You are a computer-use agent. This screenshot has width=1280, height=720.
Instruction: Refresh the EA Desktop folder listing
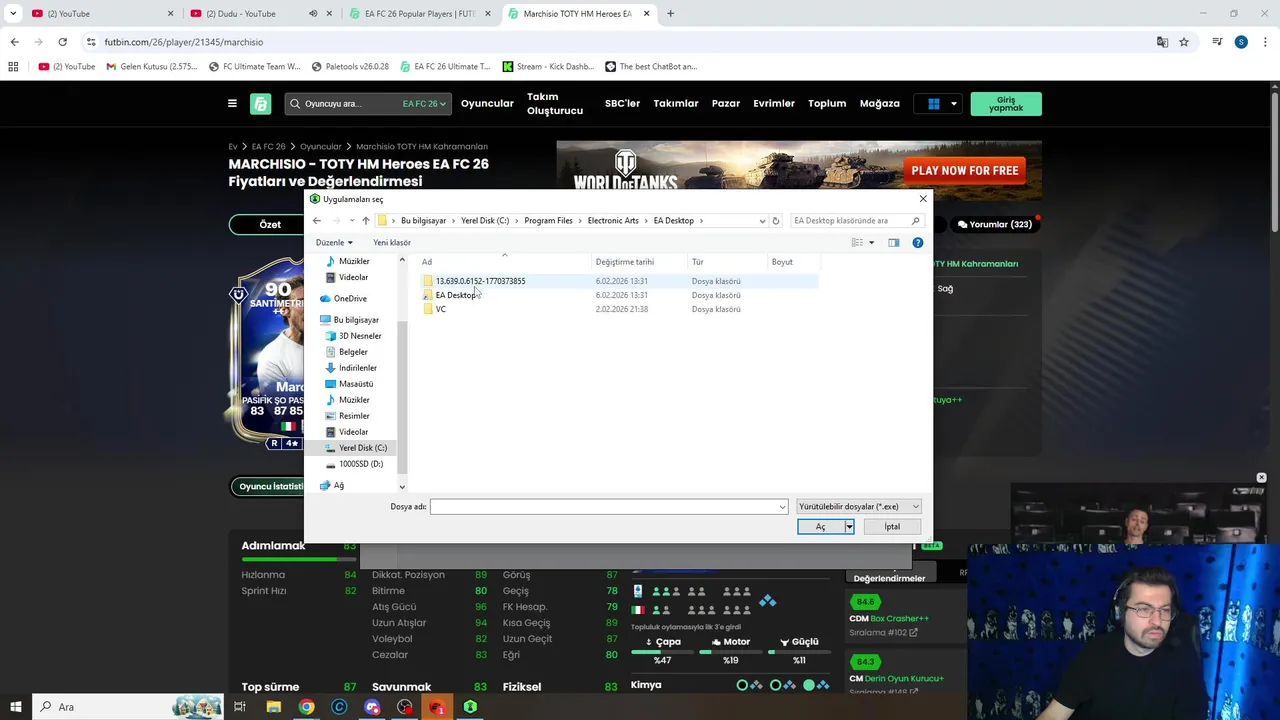[776, 221]
